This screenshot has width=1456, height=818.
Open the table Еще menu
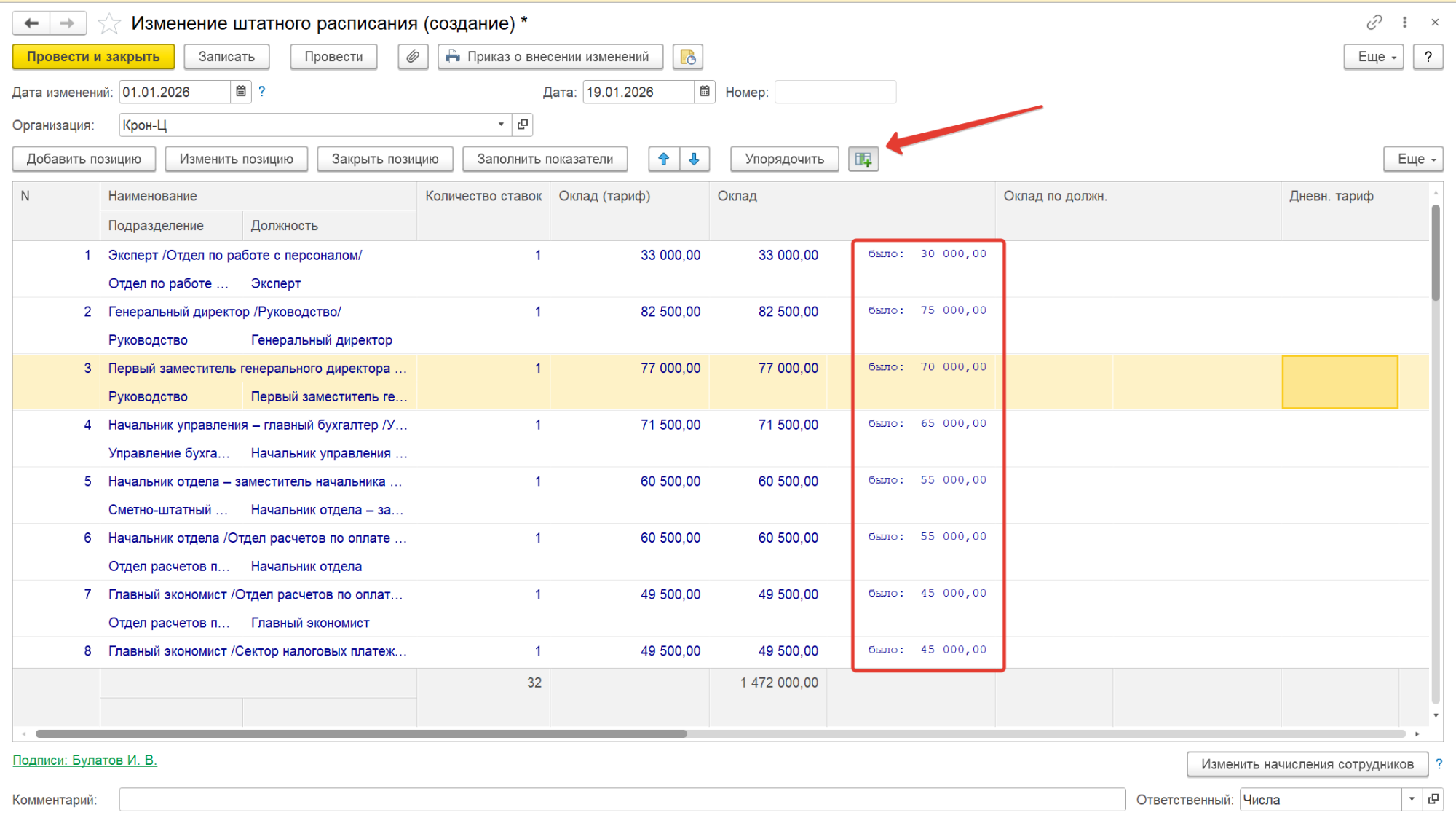click(1412, 159)
